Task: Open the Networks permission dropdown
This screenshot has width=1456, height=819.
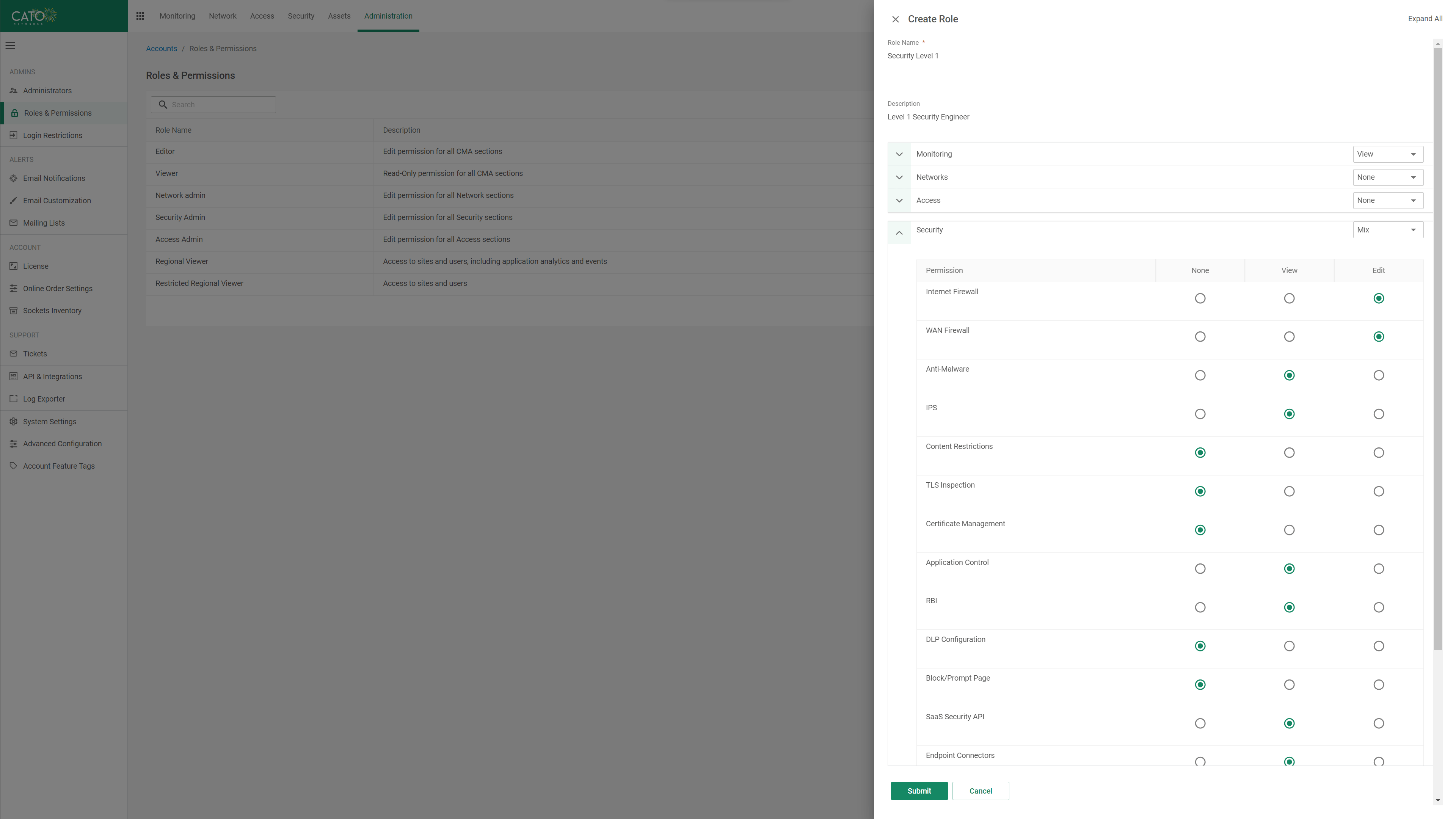Action: tap(1388, 177)
